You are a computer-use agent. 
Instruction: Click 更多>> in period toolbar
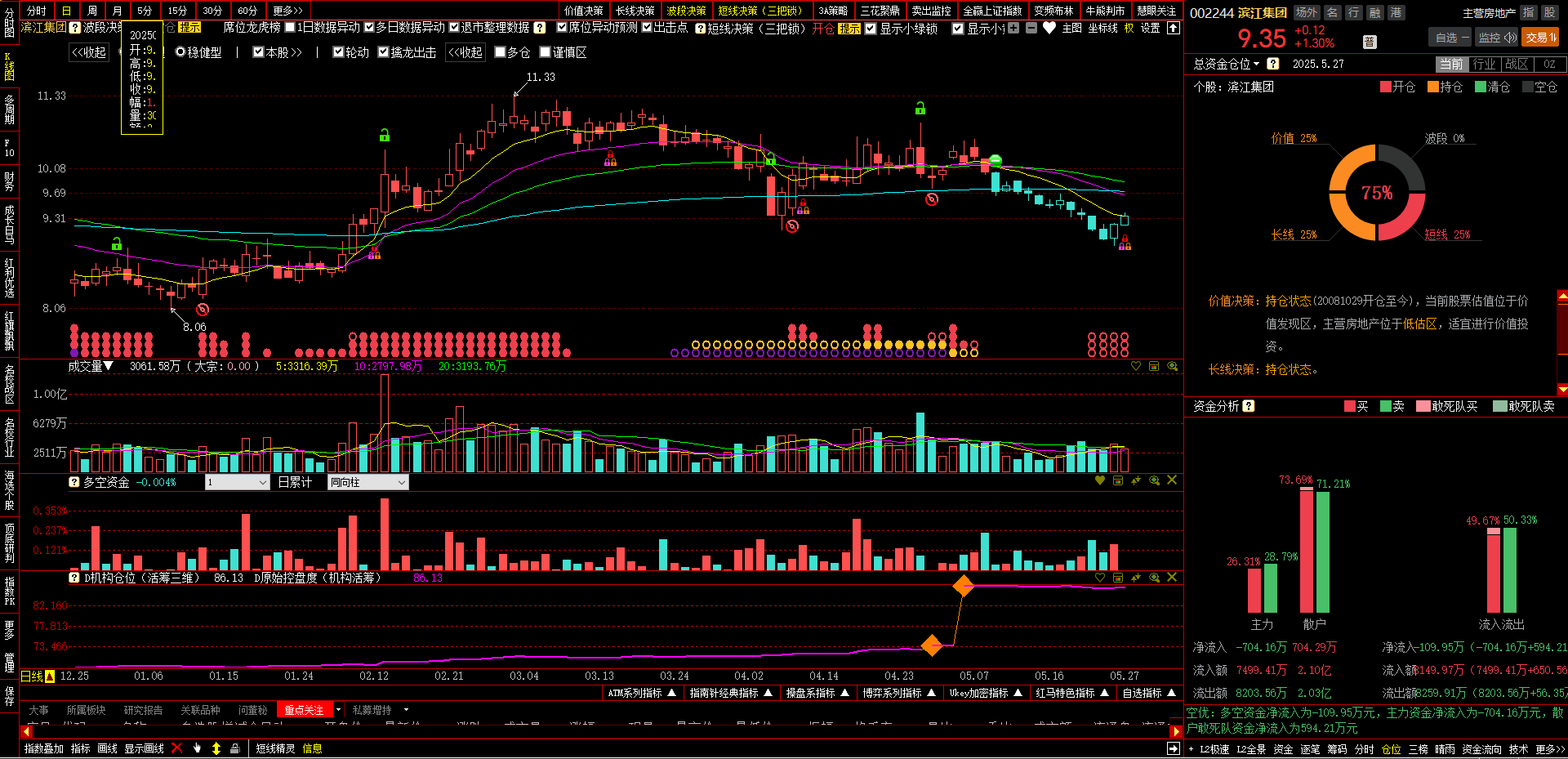point(288,11)
